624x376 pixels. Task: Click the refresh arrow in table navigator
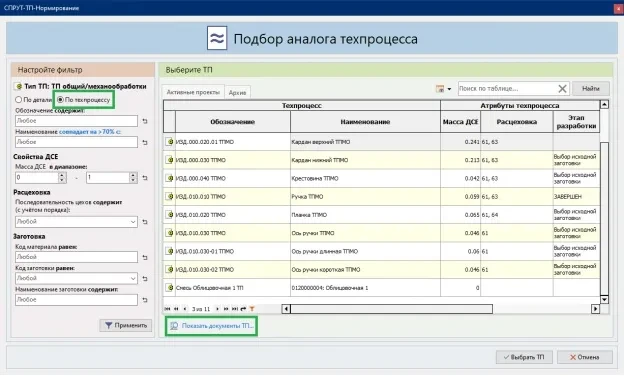tap(243, 309)
